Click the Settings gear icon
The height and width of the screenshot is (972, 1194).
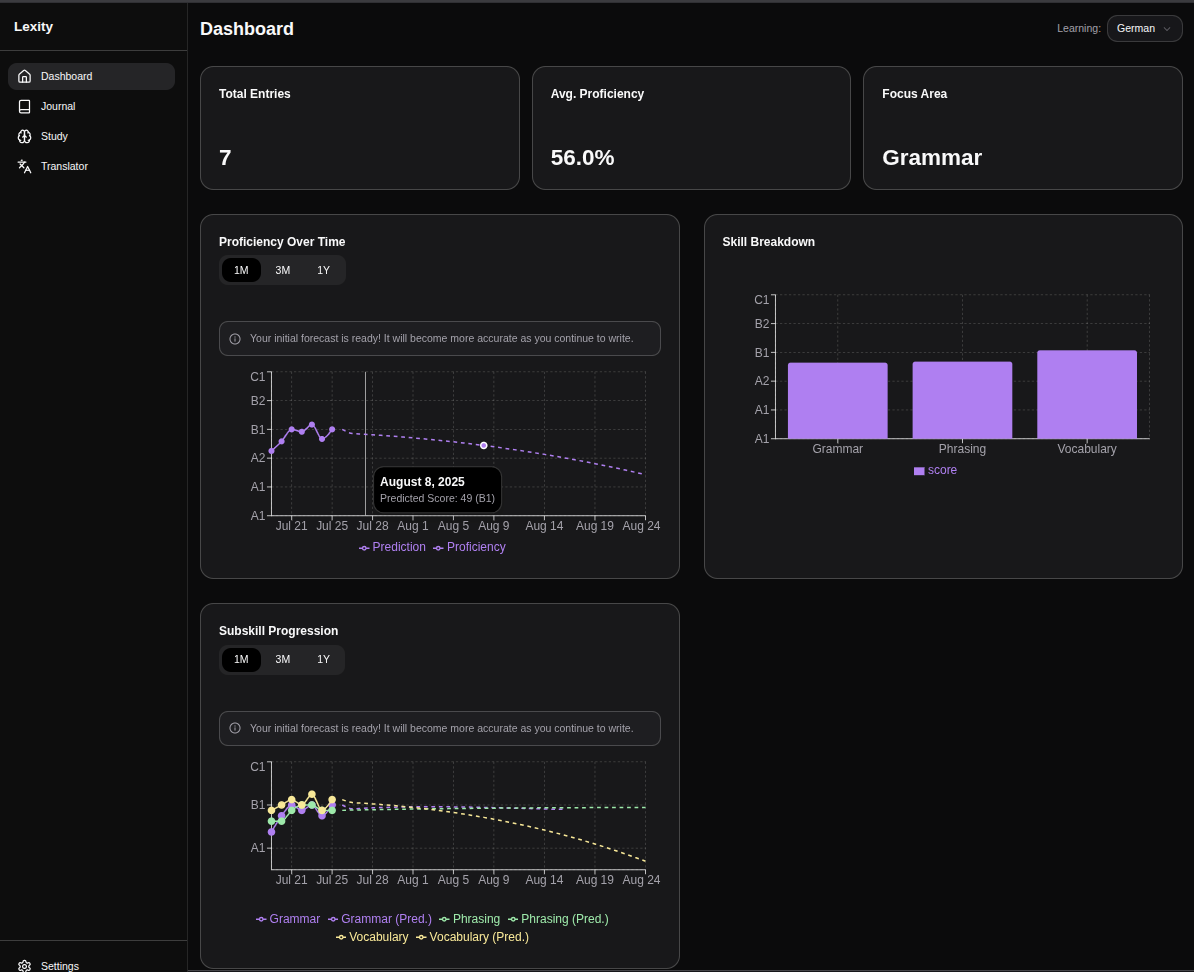point(25,966)
